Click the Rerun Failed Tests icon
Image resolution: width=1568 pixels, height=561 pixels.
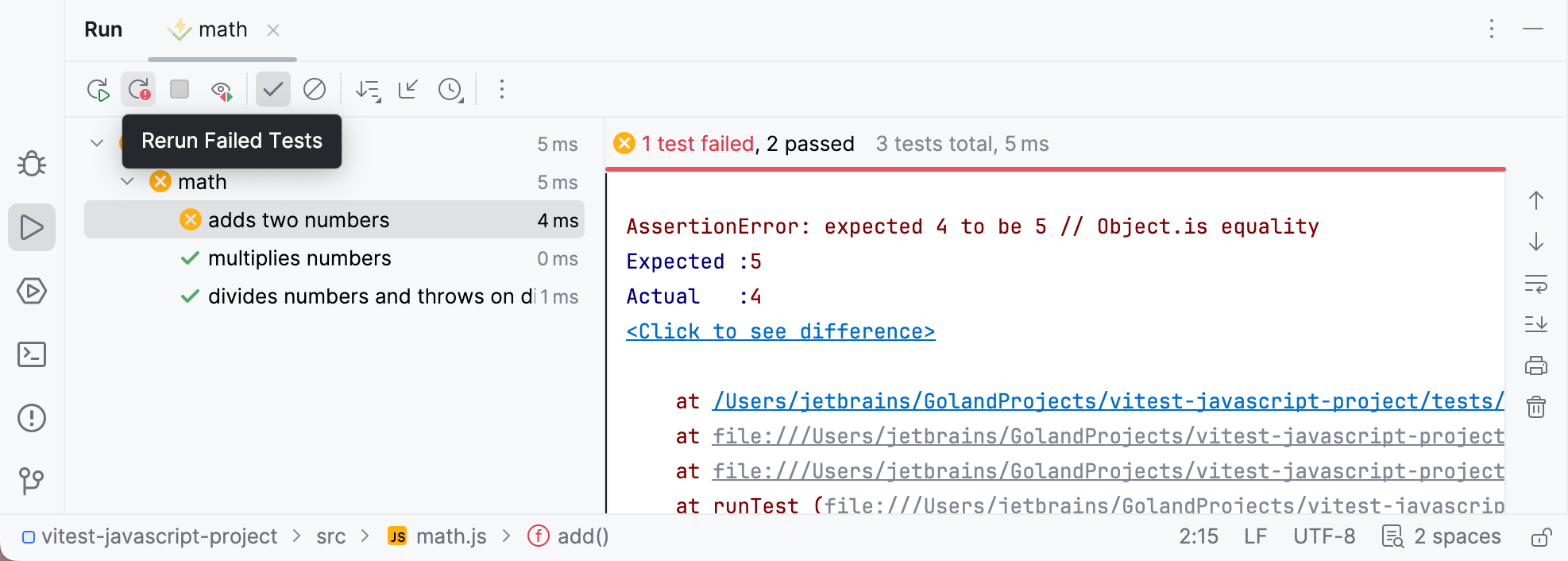coord(137,89)
